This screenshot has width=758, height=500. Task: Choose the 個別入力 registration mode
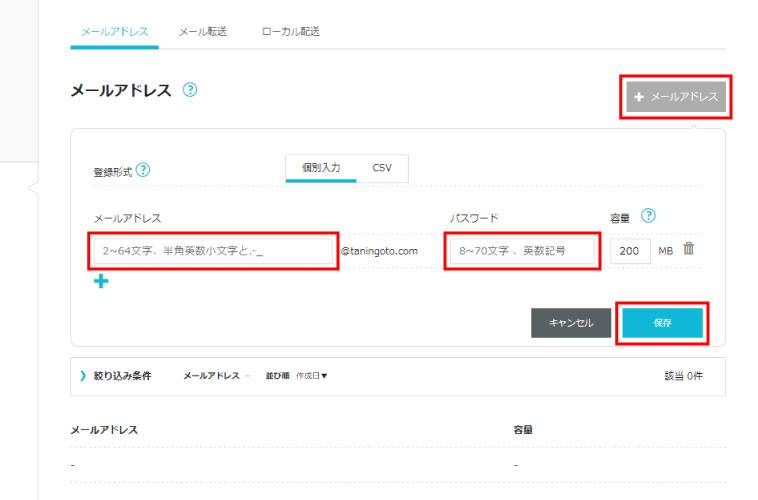point(321,168)
